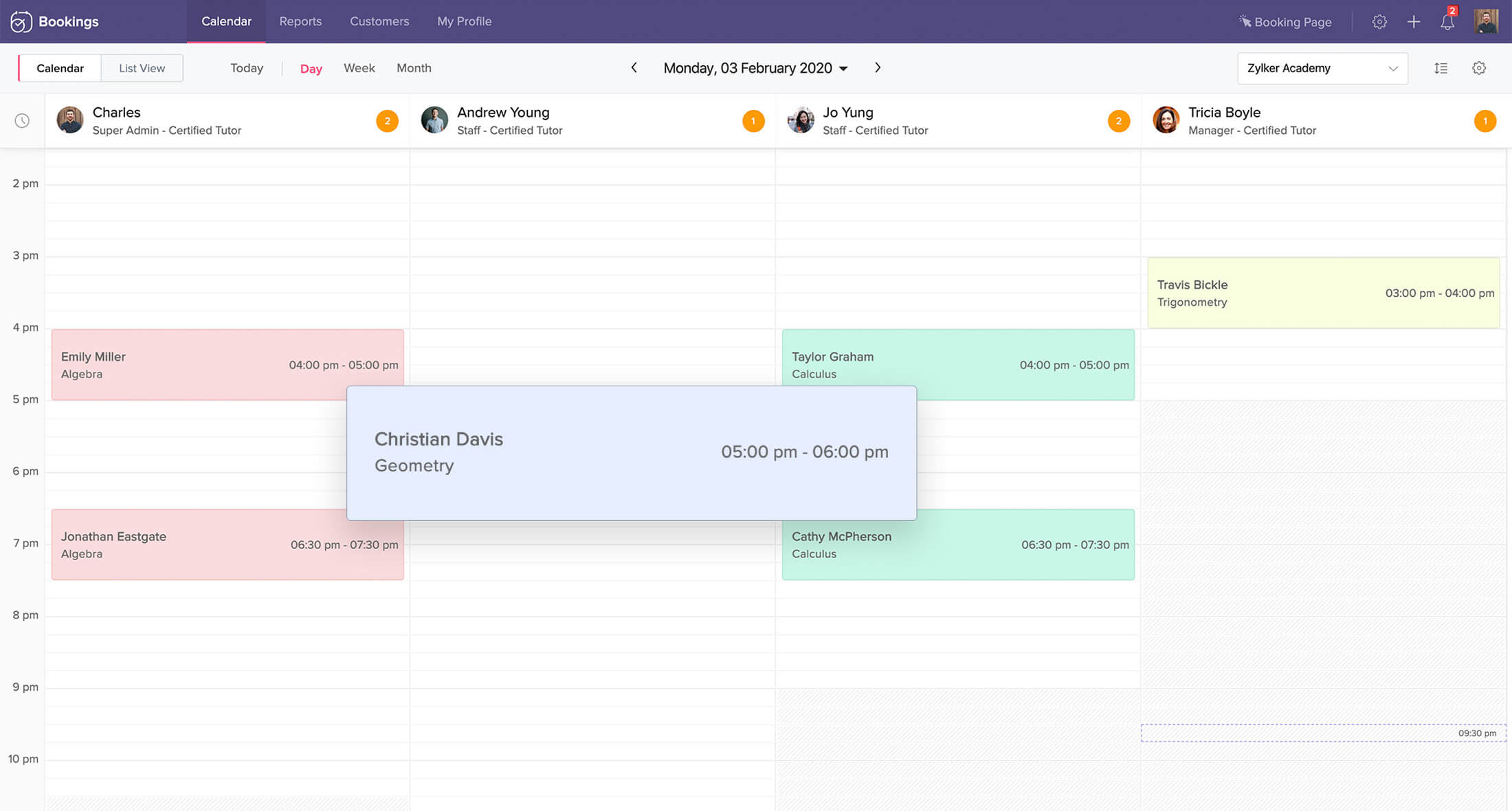The height and width of the screenshot is (811, 1512).
Task: Click the Today button
Action: (x=247, y=68)
